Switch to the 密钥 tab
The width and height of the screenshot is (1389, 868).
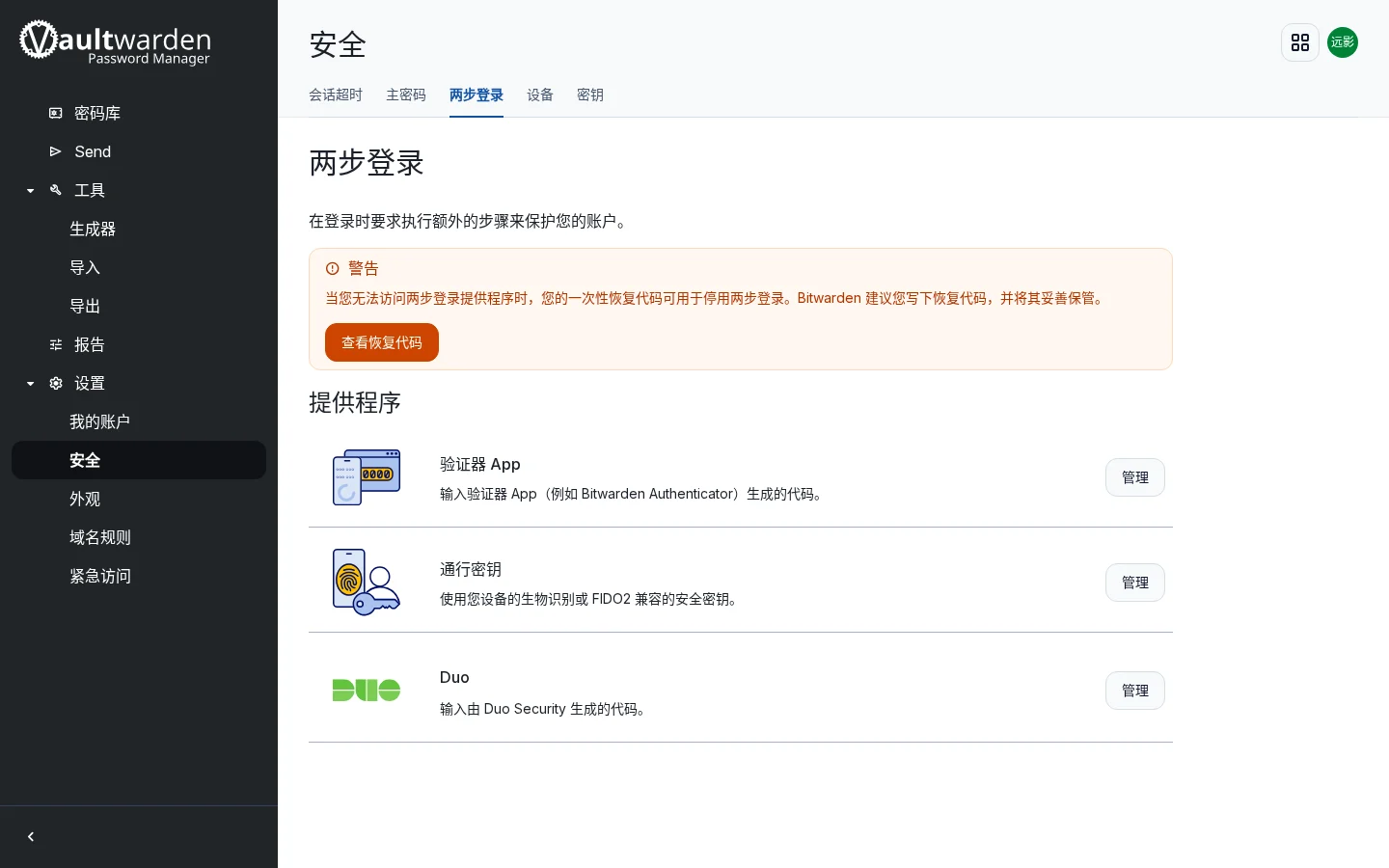pyautogui.click(x=590, y=95)
